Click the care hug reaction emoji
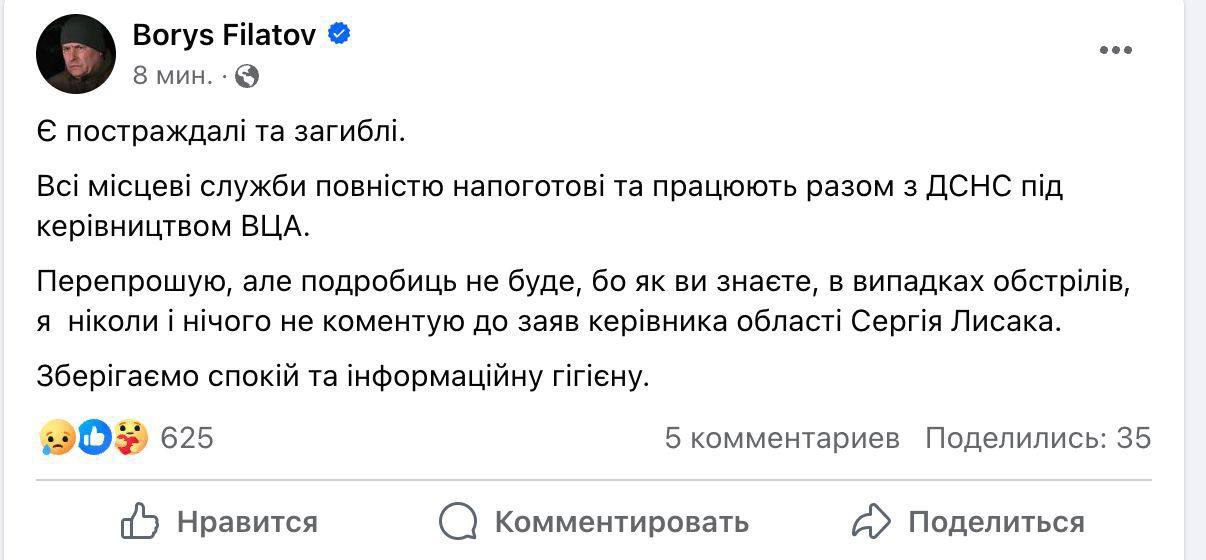This screenshot has height=560, width=1206. click(x=130, y=438)
